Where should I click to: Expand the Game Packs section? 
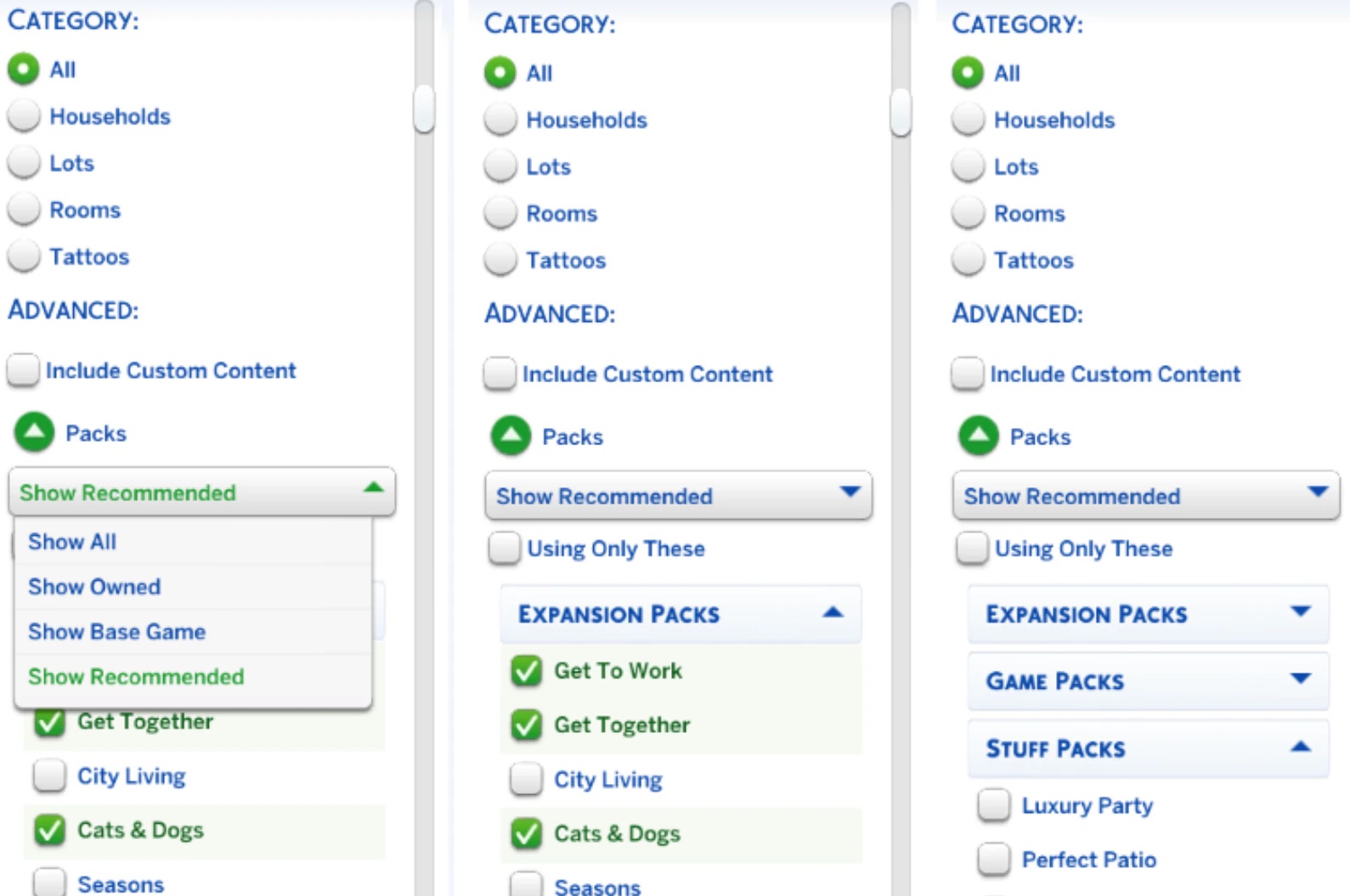click(1299, 679)
